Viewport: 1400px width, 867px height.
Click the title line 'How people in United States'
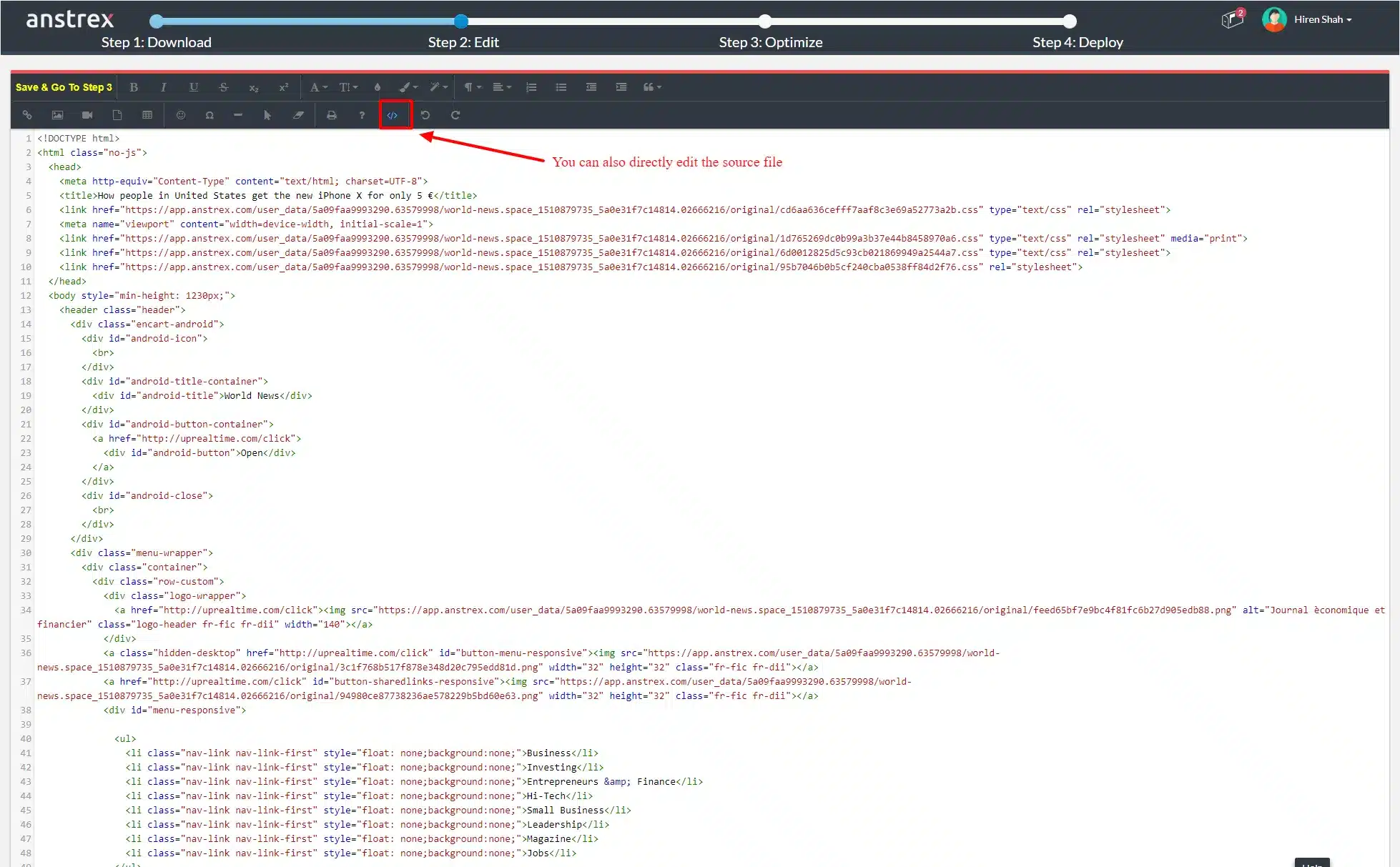tap(268, 195)
